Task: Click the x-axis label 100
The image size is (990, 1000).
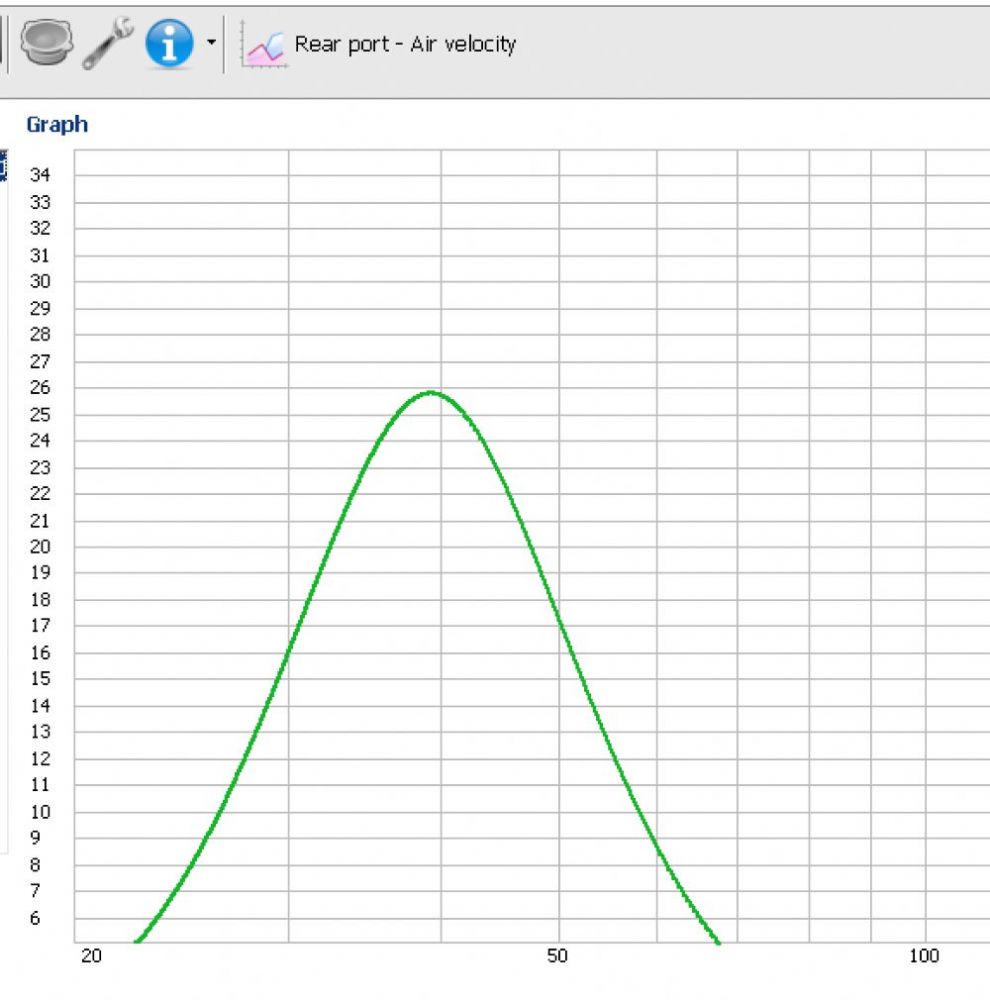Action: (924, 955)
